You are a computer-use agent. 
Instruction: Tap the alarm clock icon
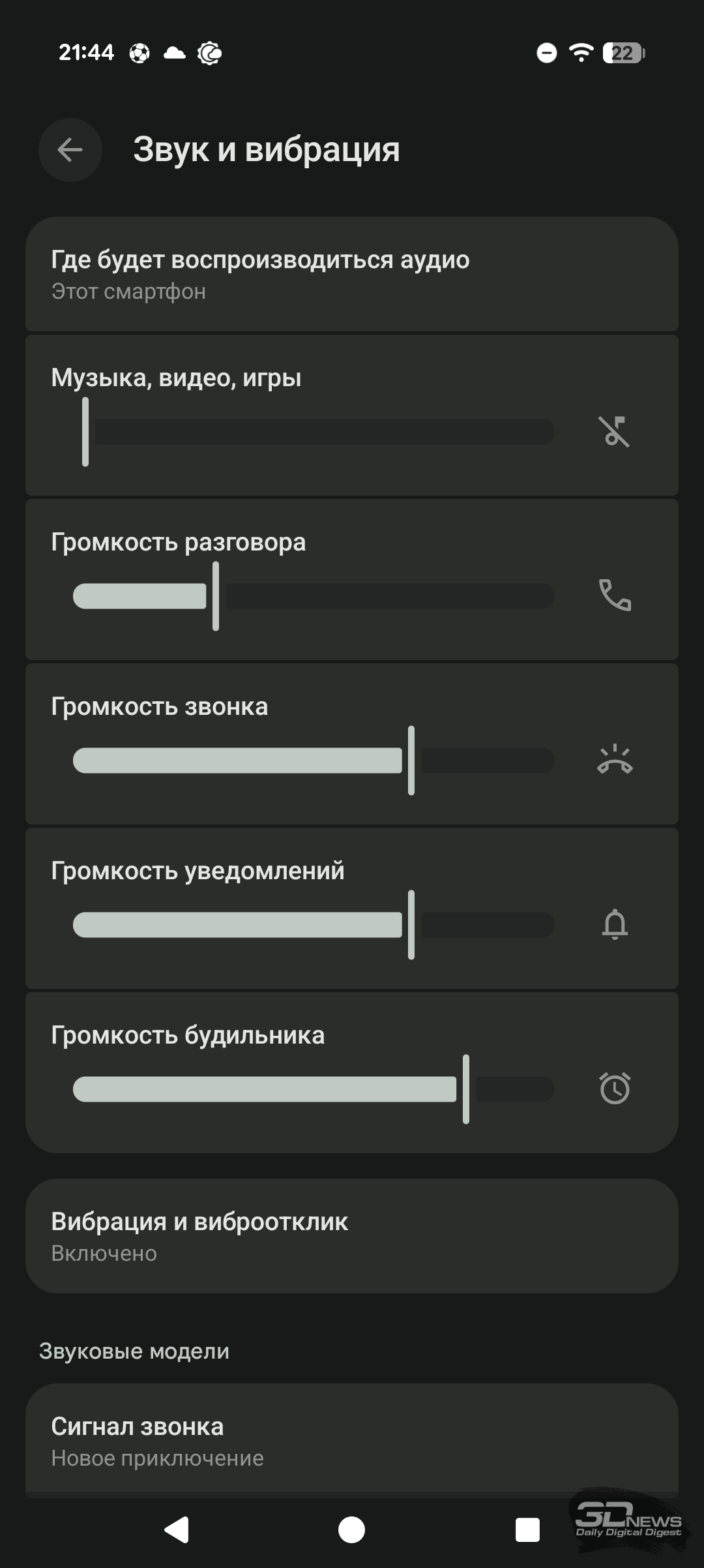point(614,1089)
